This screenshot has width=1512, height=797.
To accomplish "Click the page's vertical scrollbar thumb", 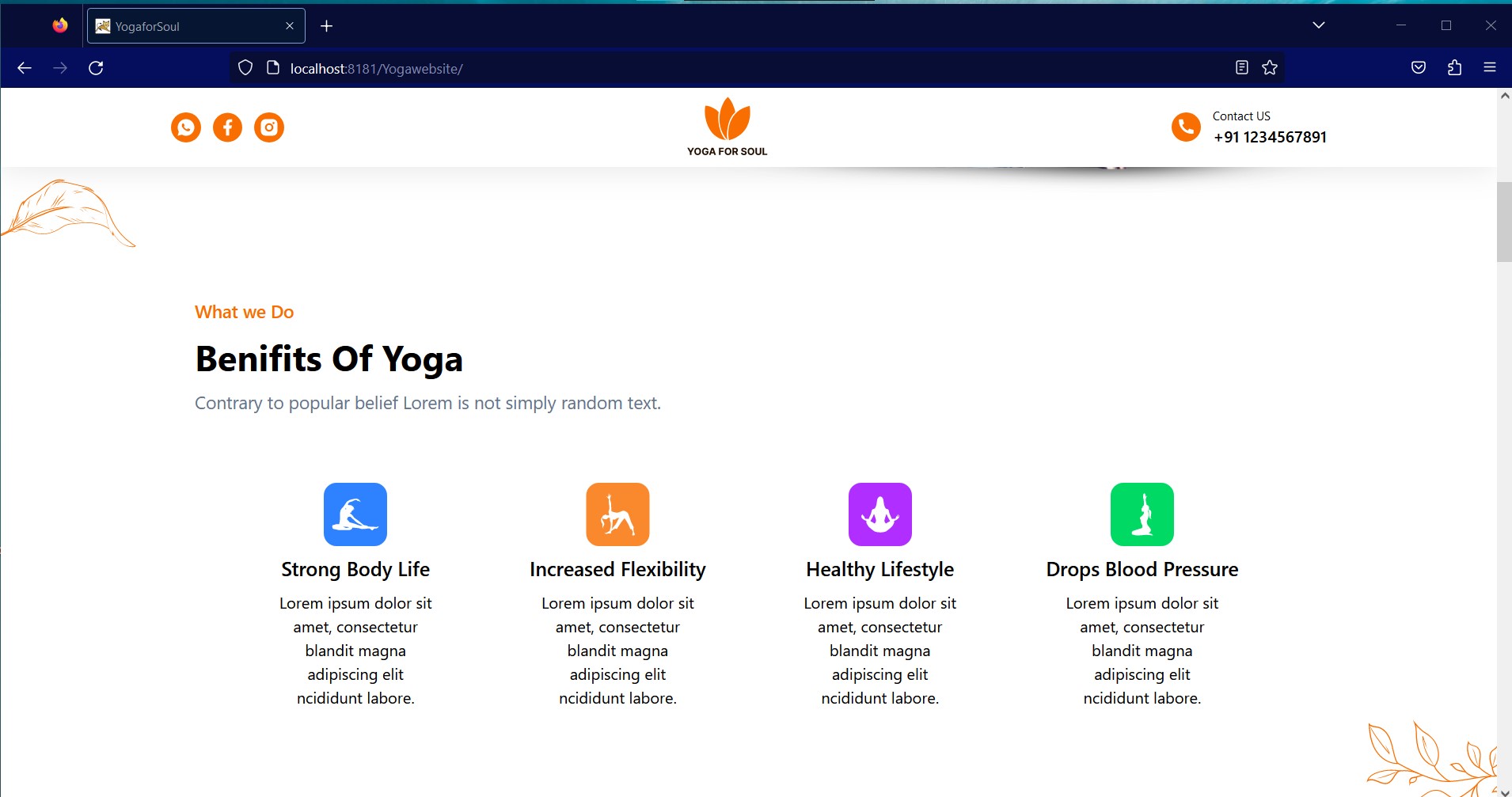I will 1504,222.
